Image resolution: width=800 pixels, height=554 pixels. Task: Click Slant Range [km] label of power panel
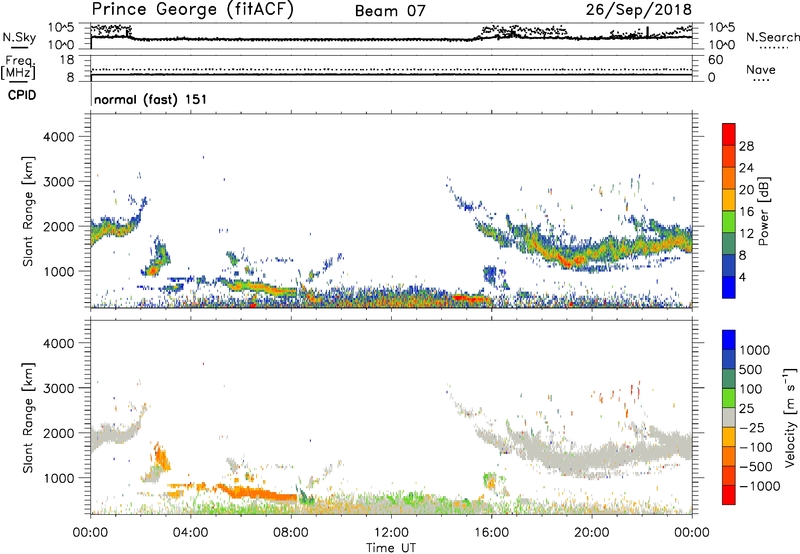pyautogui.click(x=28, y=211)
